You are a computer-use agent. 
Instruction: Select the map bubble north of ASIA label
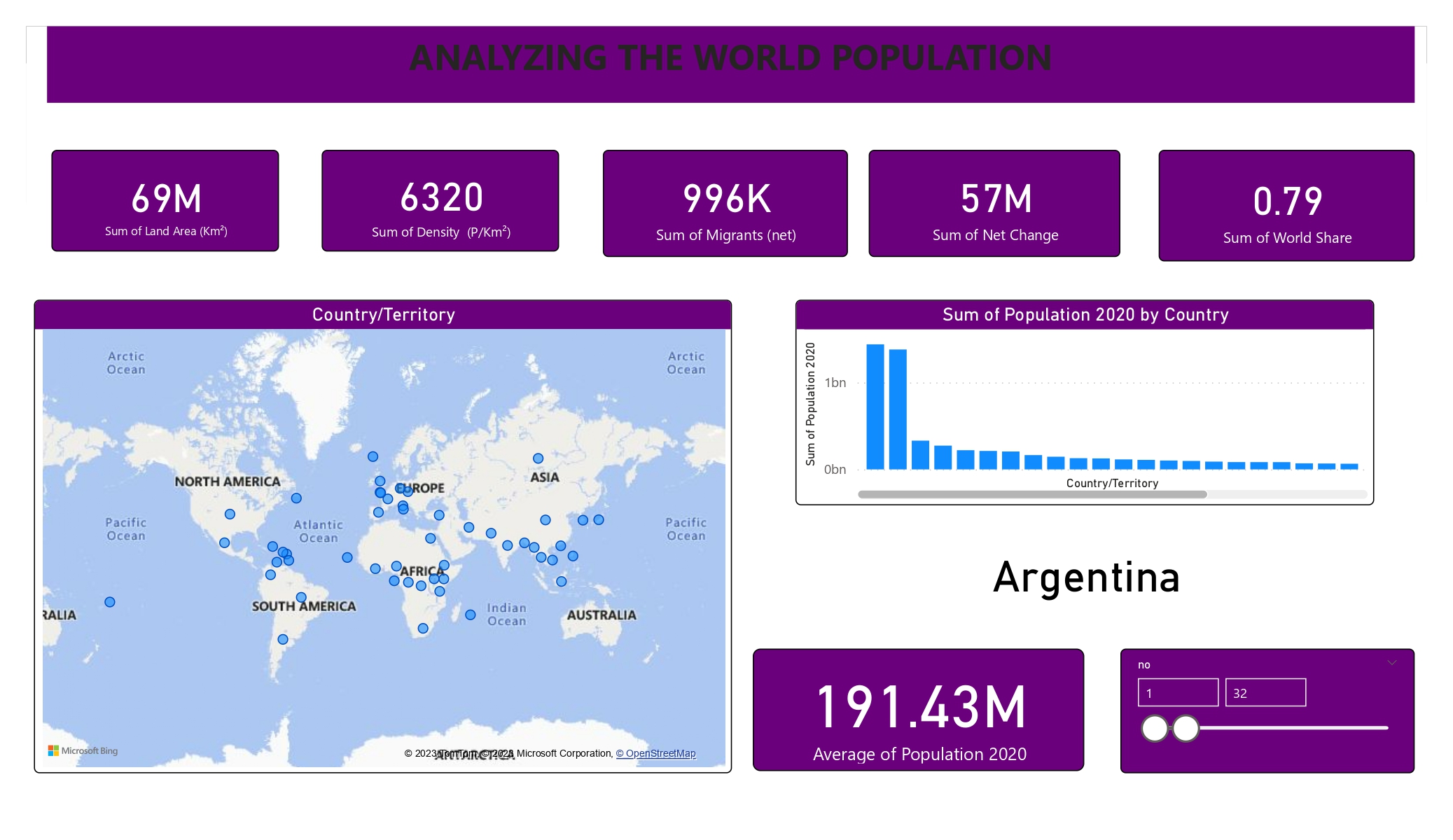pyautogui.click(x=538, y=458)
